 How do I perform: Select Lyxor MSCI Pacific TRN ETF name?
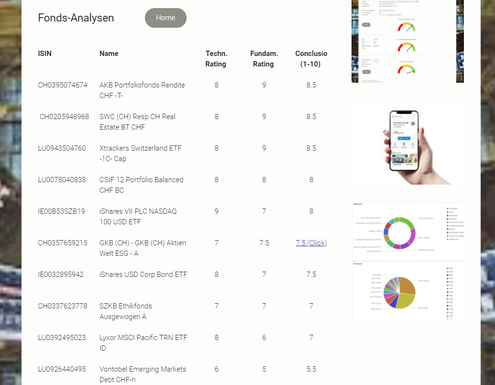coord(143,343)
